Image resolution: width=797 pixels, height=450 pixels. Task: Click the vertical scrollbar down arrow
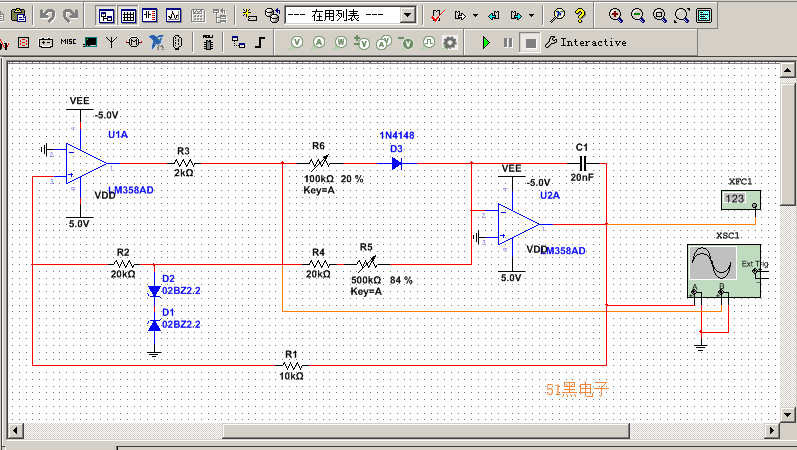[x=788, y=414]
